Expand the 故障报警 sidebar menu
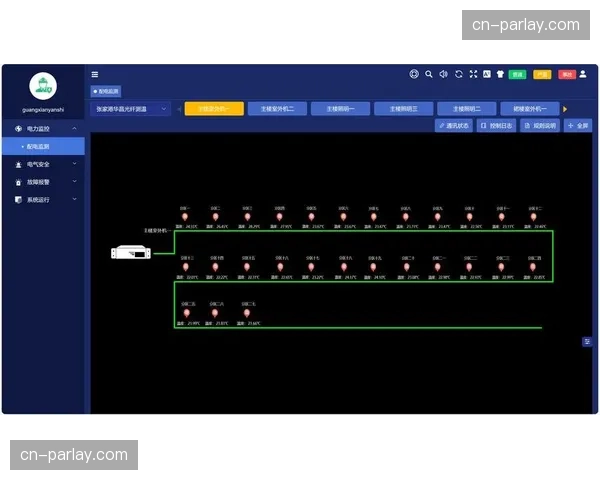This screenshot has height=480, width=600. (44, 182)
